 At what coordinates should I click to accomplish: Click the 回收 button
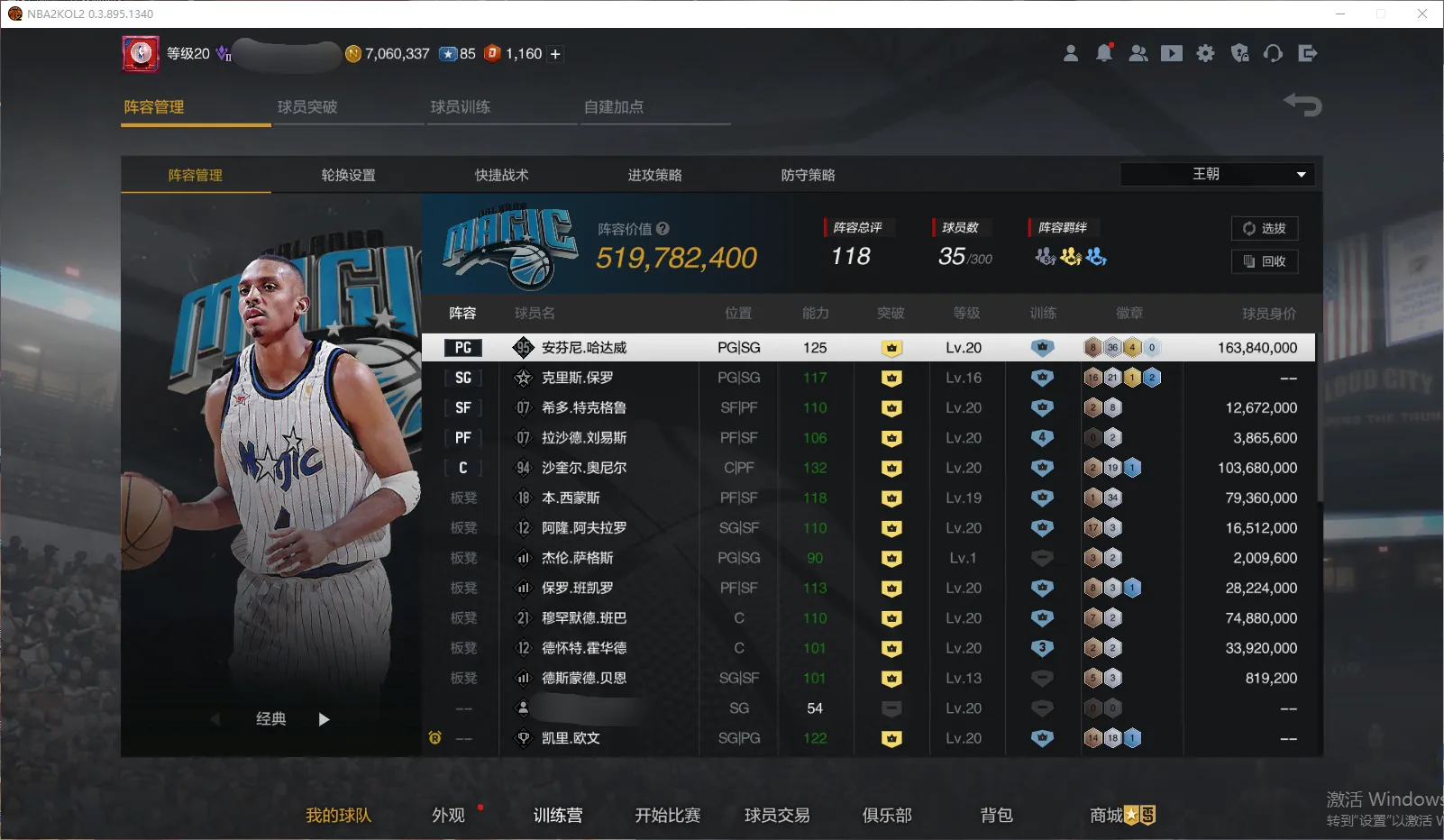pyautogui.click(x=1265, y=261)
